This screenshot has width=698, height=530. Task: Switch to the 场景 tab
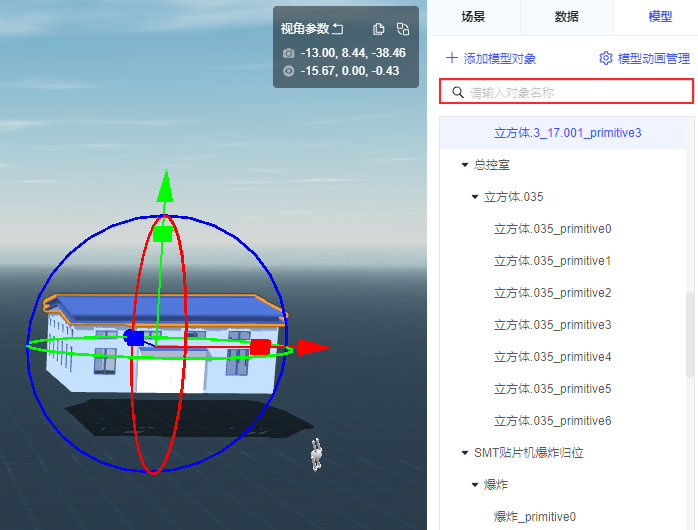(473, 17)
